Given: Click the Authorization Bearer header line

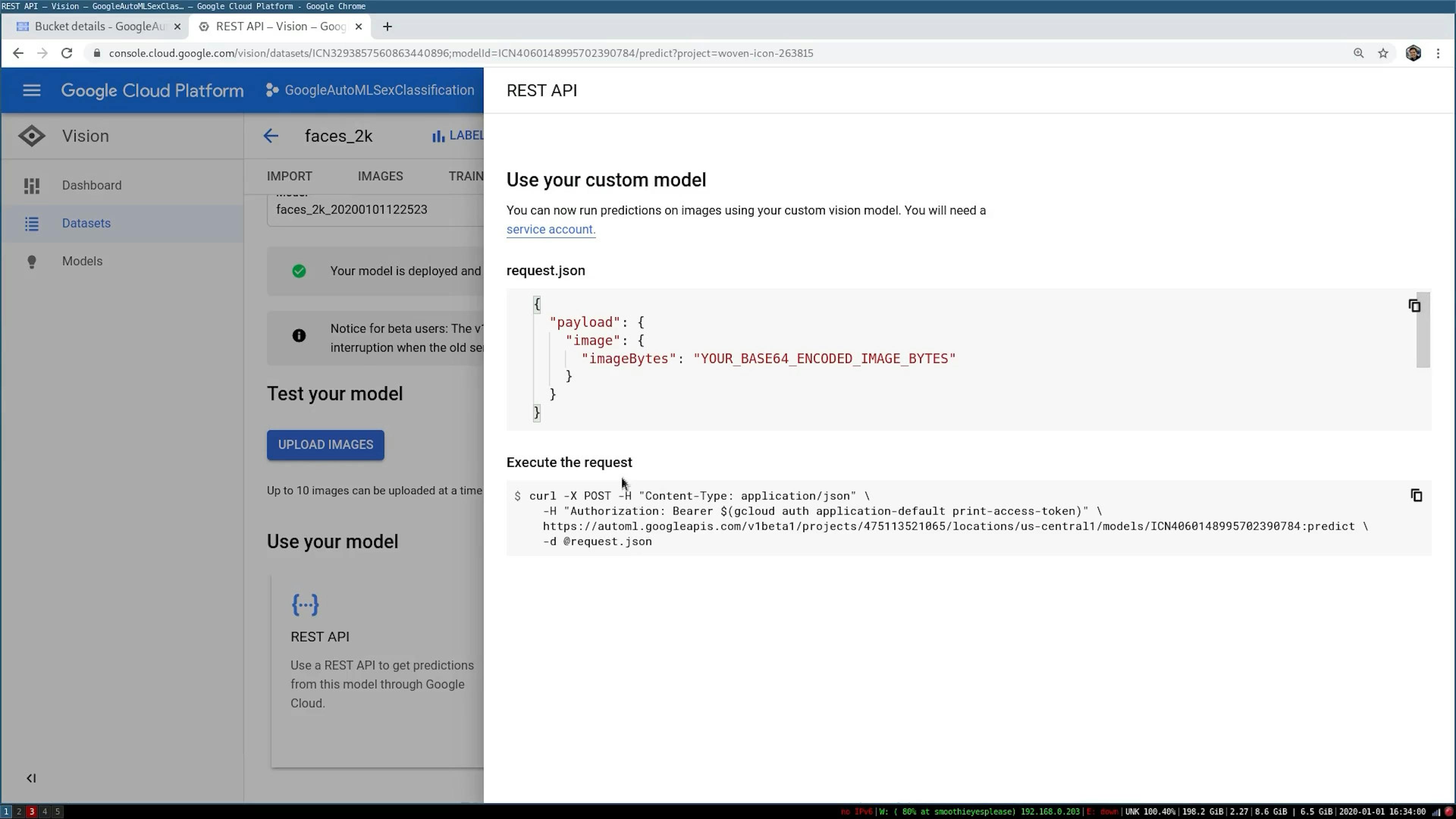Looking at the screenshot, I should [x=822, y=511].
